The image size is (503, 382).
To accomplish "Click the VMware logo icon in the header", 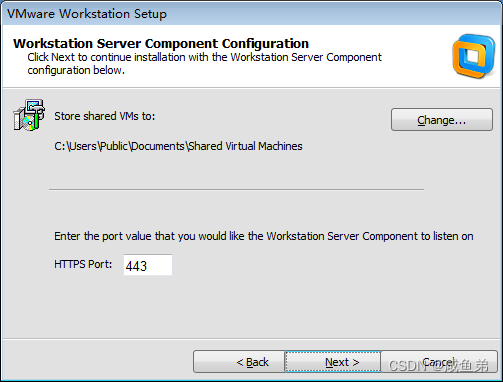I will point(474,56).
